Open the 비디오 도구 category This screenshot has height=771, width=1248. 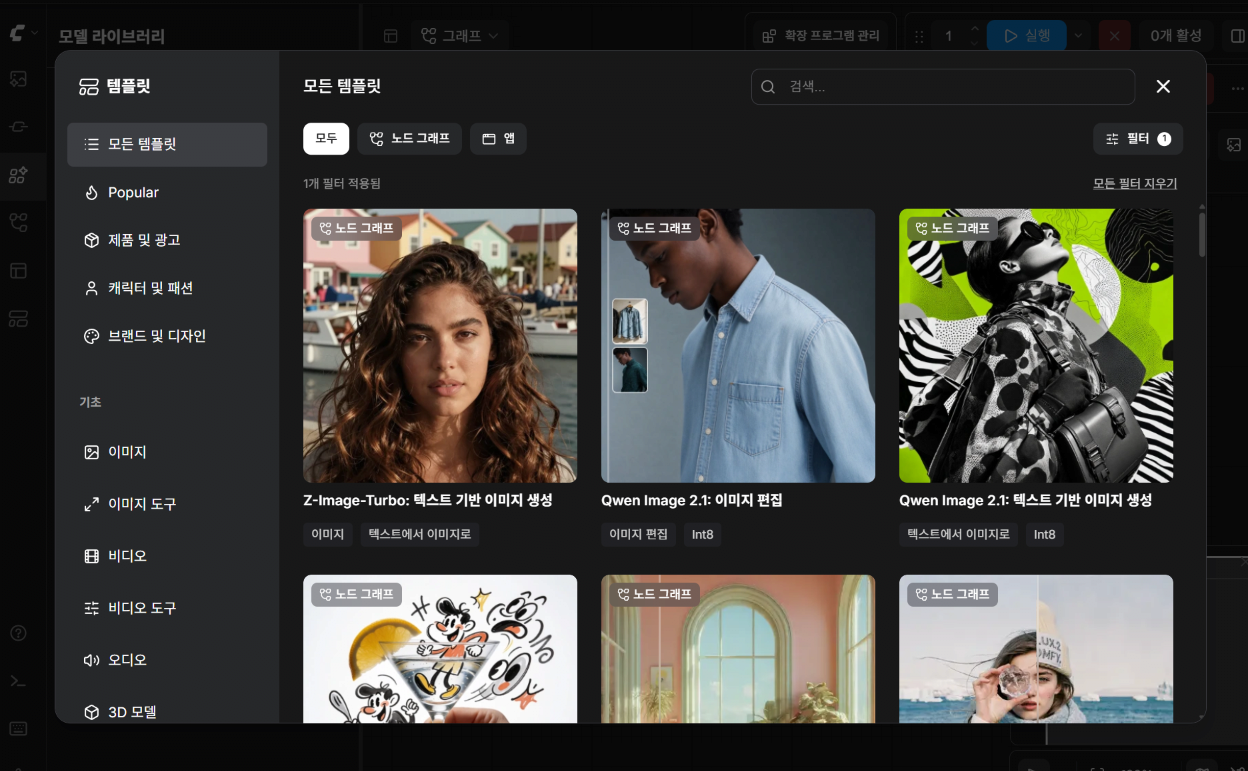167,608
